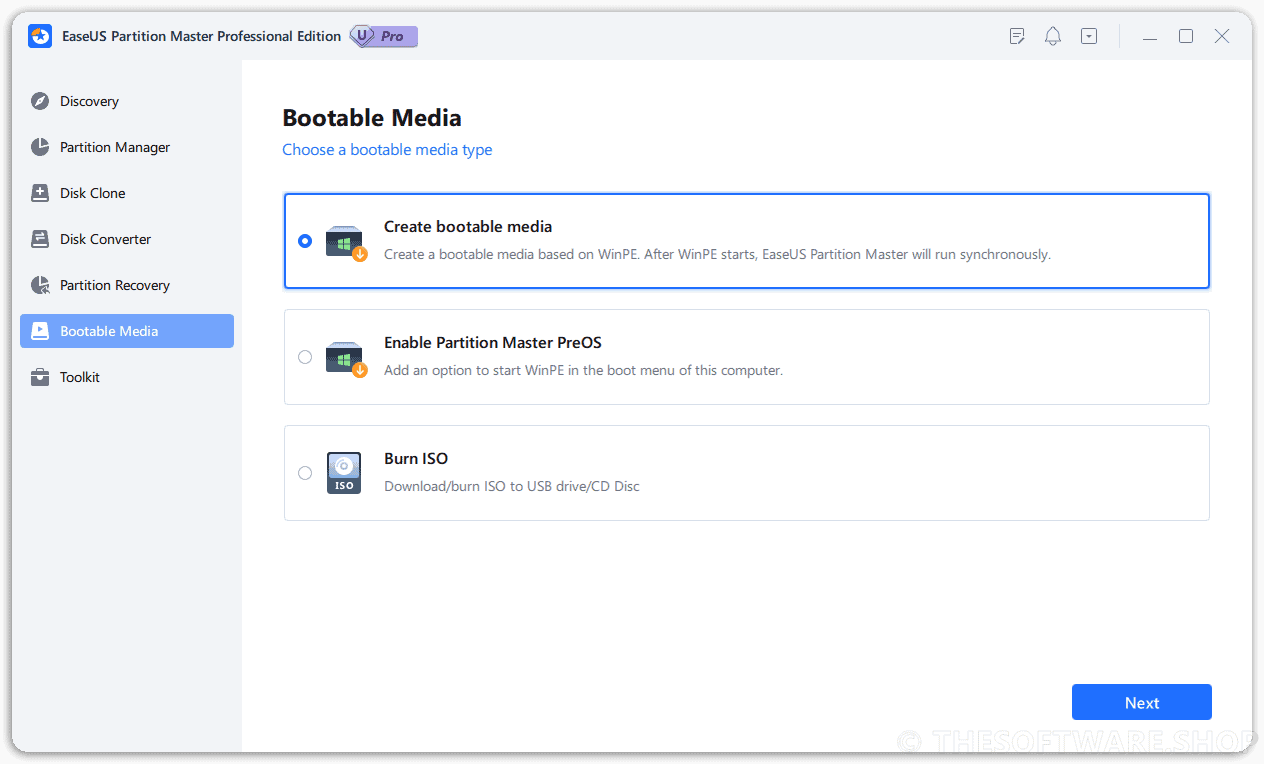Click 'Add an option to start WinPE' description
Image resolution: width=1264 pixels, height=764 pixels.
tap(583, 371)
